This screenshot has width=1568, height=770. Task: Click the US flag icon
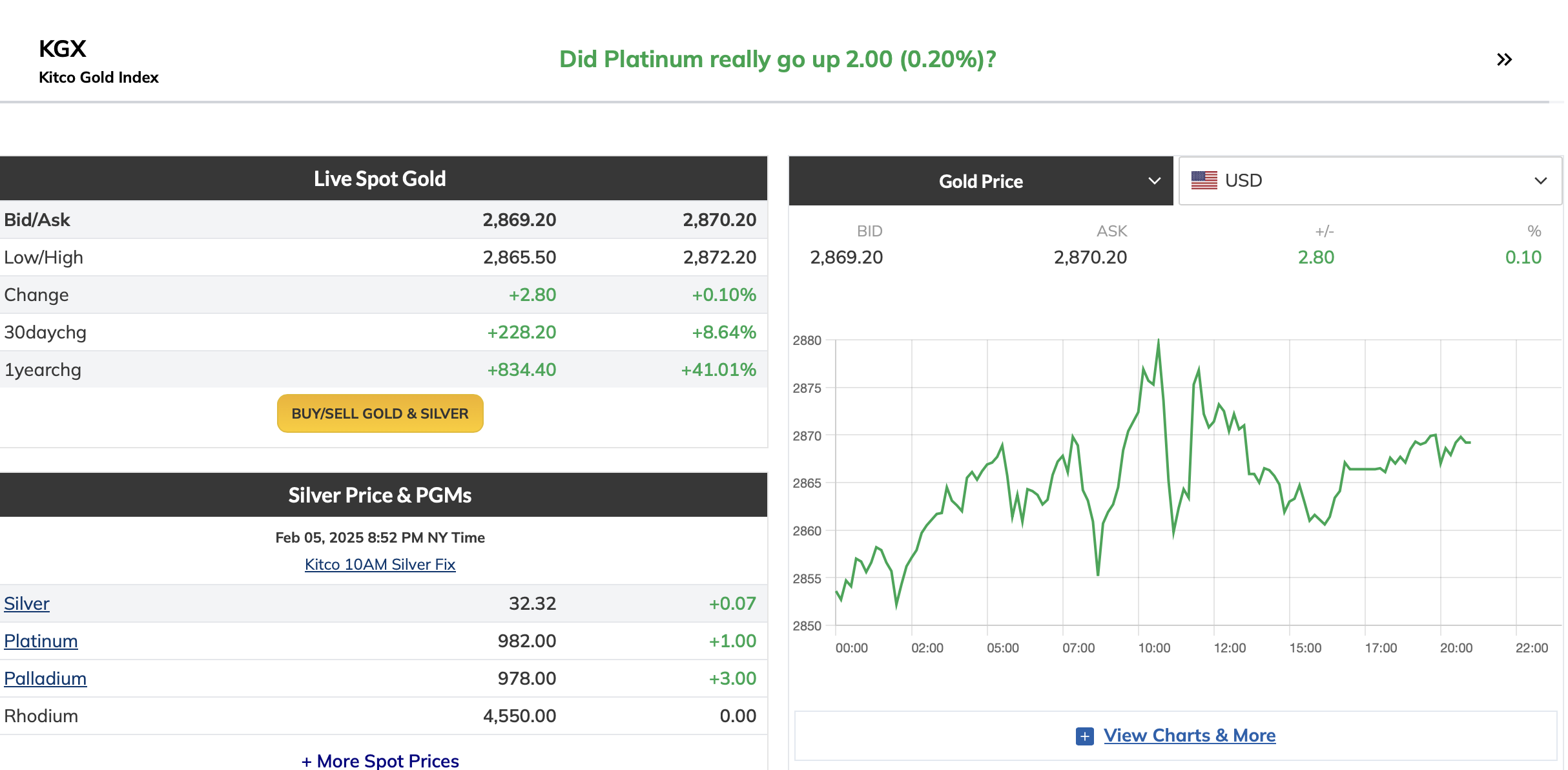click(1204, 180)
